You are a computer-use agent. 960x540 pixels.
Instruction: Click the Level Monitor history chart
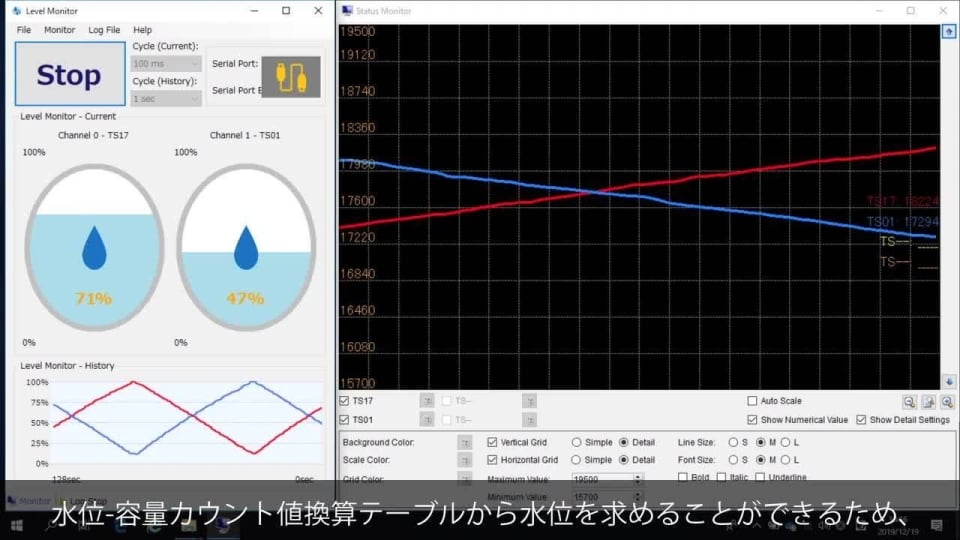point(188,422)
